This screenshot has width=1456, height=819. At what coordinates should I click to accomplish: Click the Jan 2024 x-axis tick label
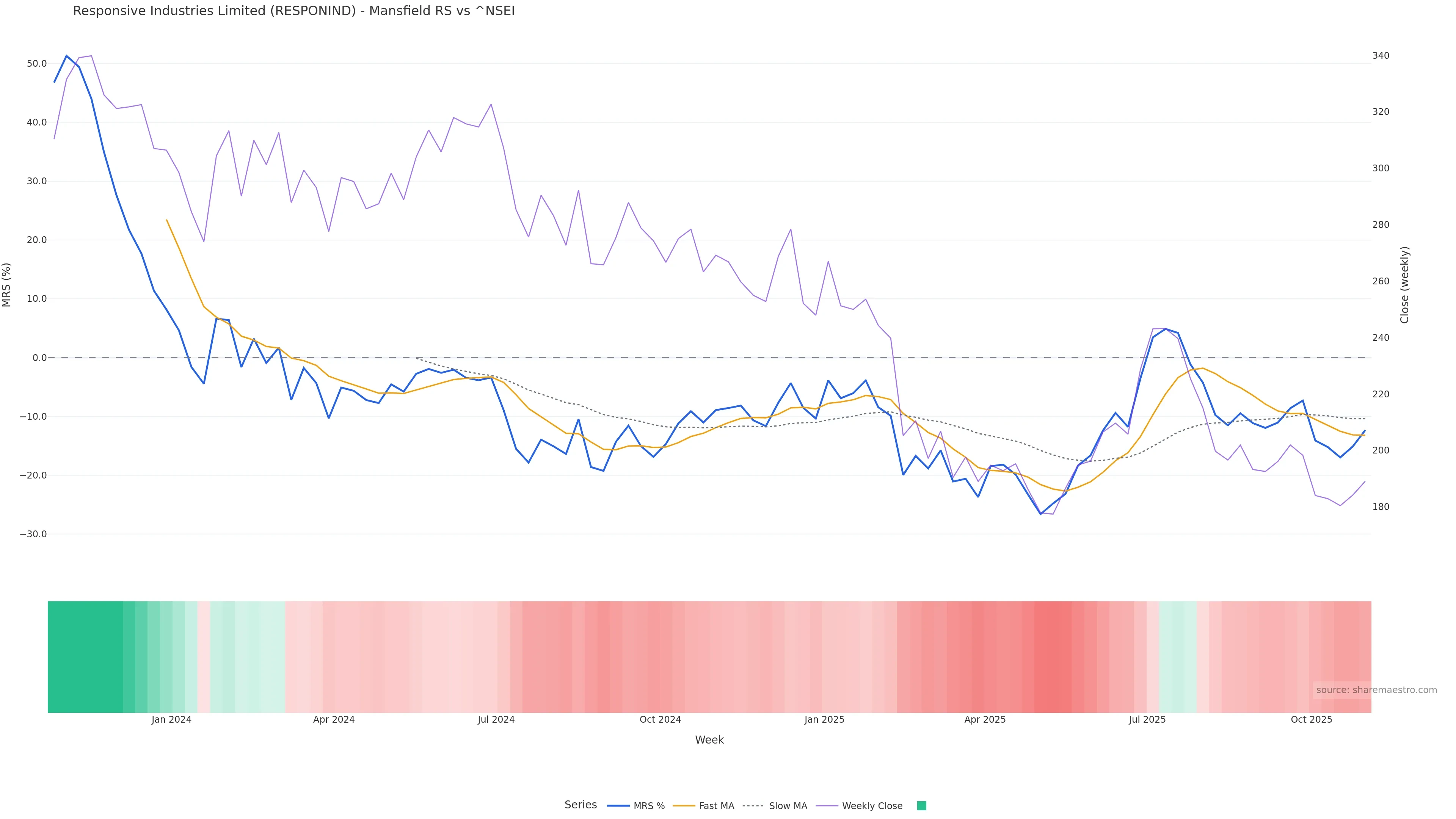171,720
